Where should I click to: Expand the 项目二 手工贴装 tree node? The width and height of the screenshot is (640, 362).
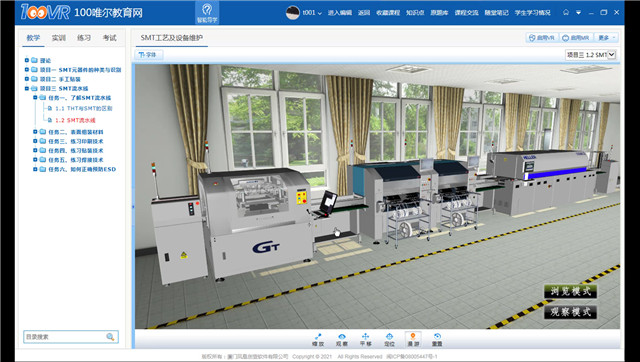[x=27, y=79]
